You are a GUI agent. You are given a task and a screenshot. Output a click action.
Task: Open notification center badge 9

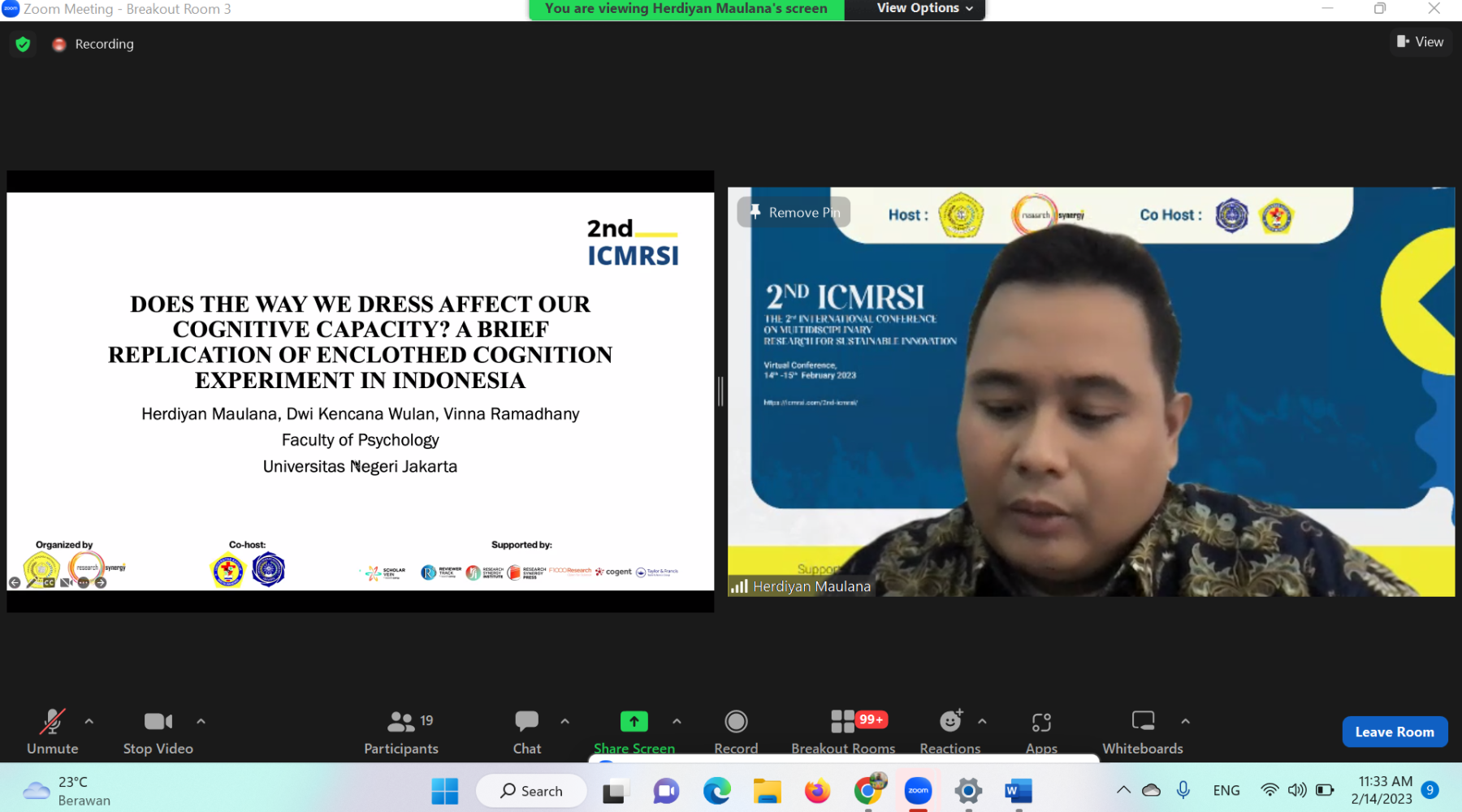click(x=1430, y=789)
